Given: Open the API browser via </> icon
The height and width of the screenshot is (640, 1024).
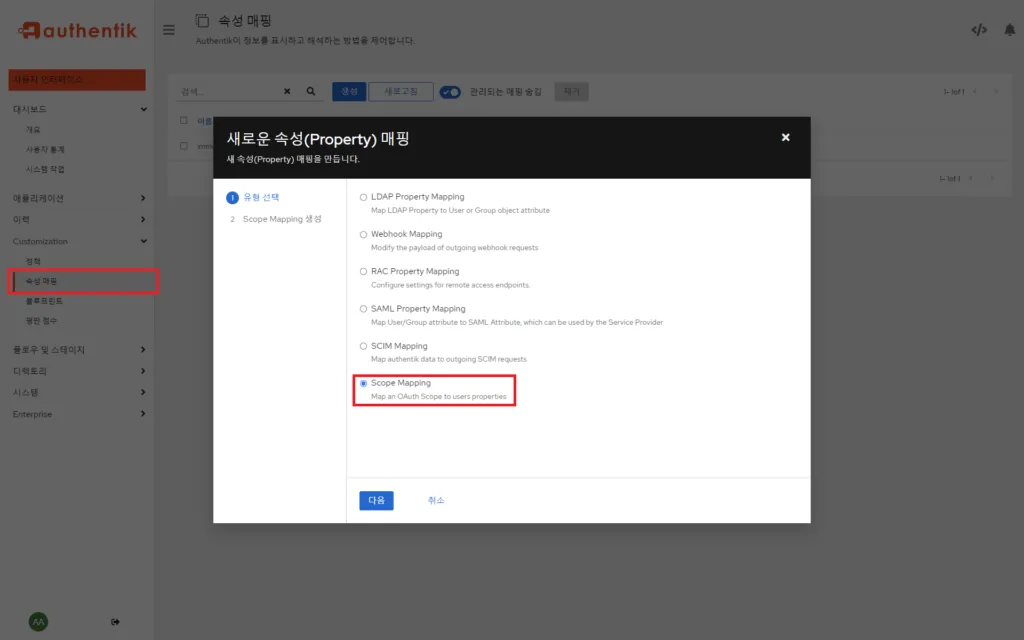Looking at the screenshot, I should coord(979,29).
